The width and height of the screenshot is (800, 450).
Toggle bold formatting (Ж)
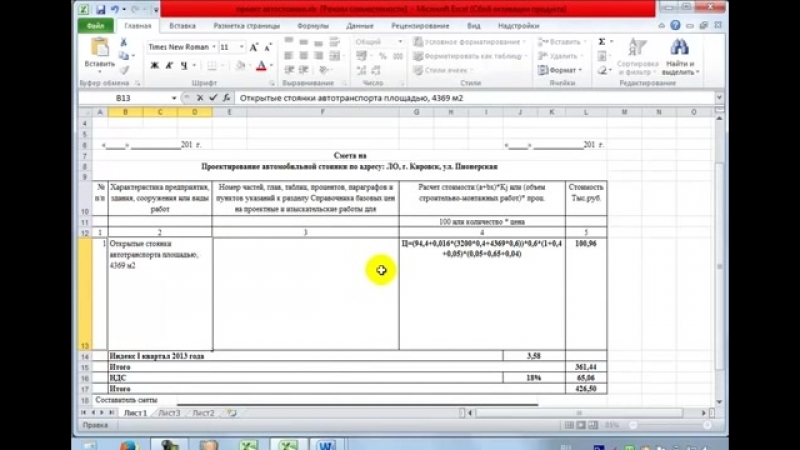[155, 66]
